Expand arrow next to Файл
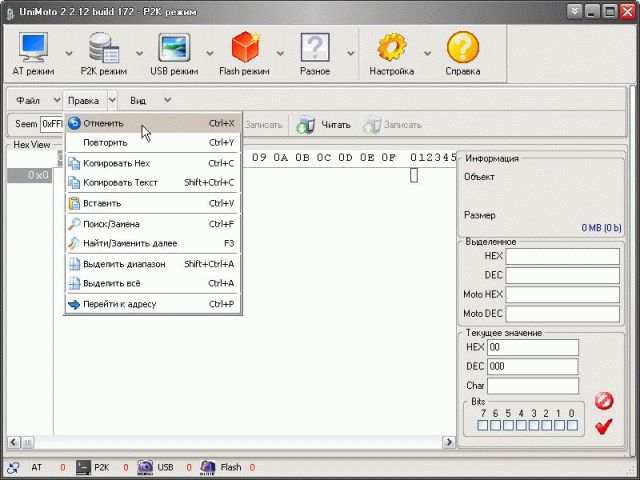This screenshot has width=640, height=480. pyautogui.click(x=56, y=100)
